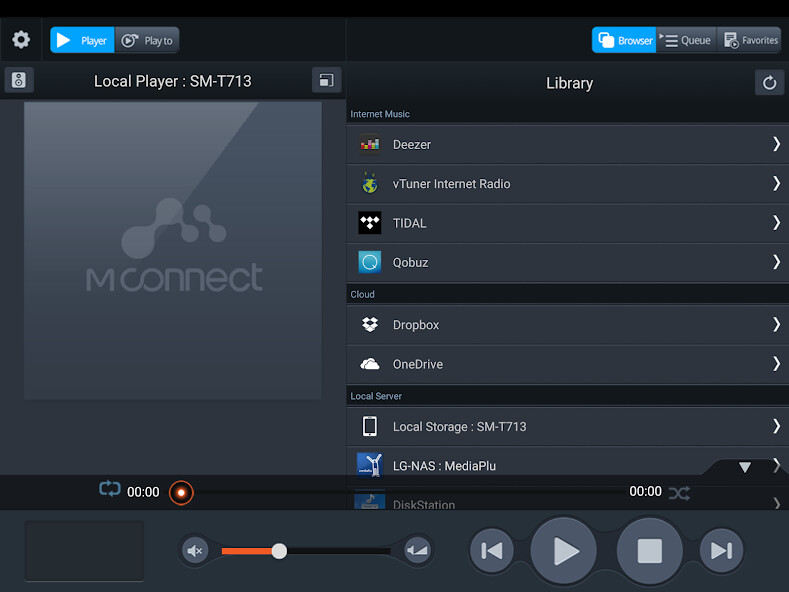Click the mconnect album art area
The image size is (789, 592).
pyautogui.click(x=173, y=251)
